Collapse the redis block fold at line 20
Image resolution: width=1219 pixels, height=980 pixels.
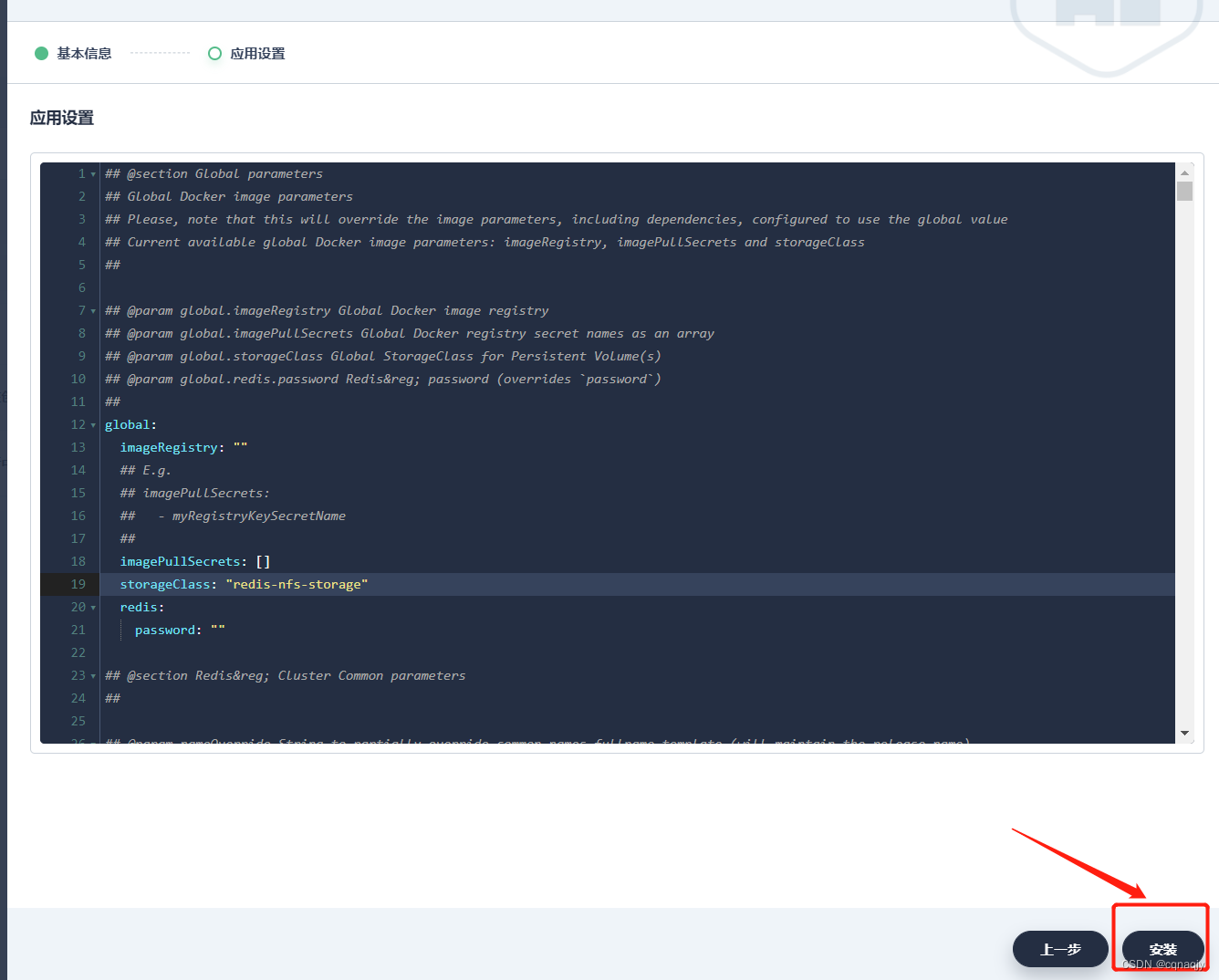[93, 608]
